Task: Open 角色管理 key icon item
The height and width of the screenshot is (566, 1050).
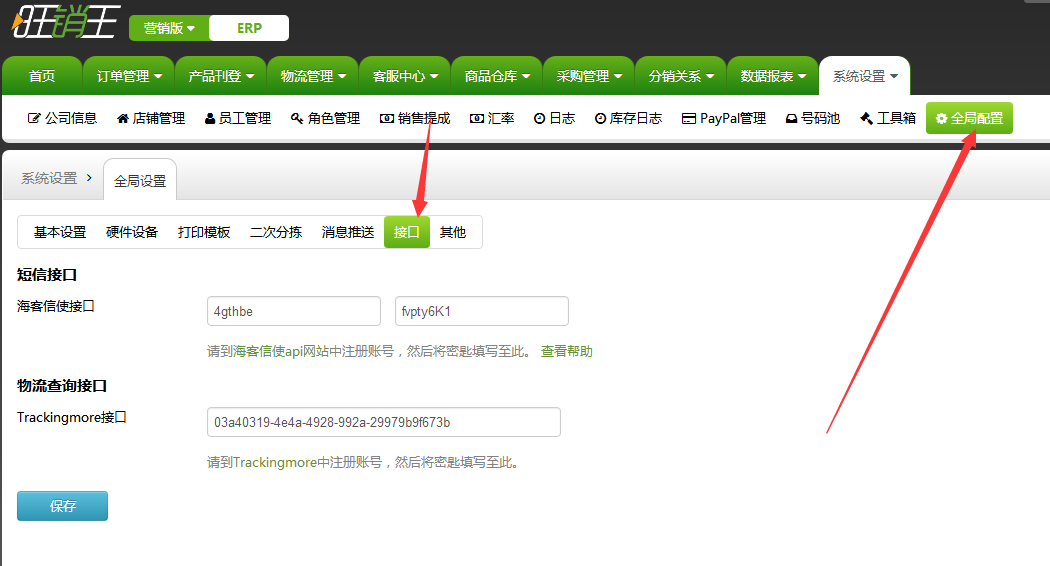Action: pos(325,119)
